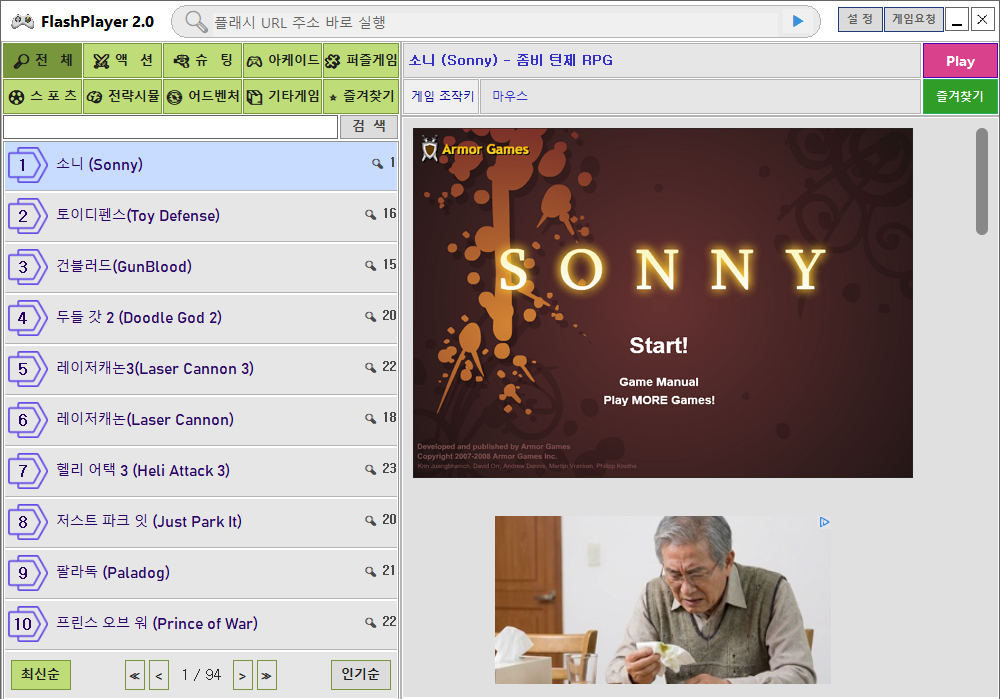Open the 게임요청 game request button
This screenshot has width=1000, height=699.
(x=913, y=19)
